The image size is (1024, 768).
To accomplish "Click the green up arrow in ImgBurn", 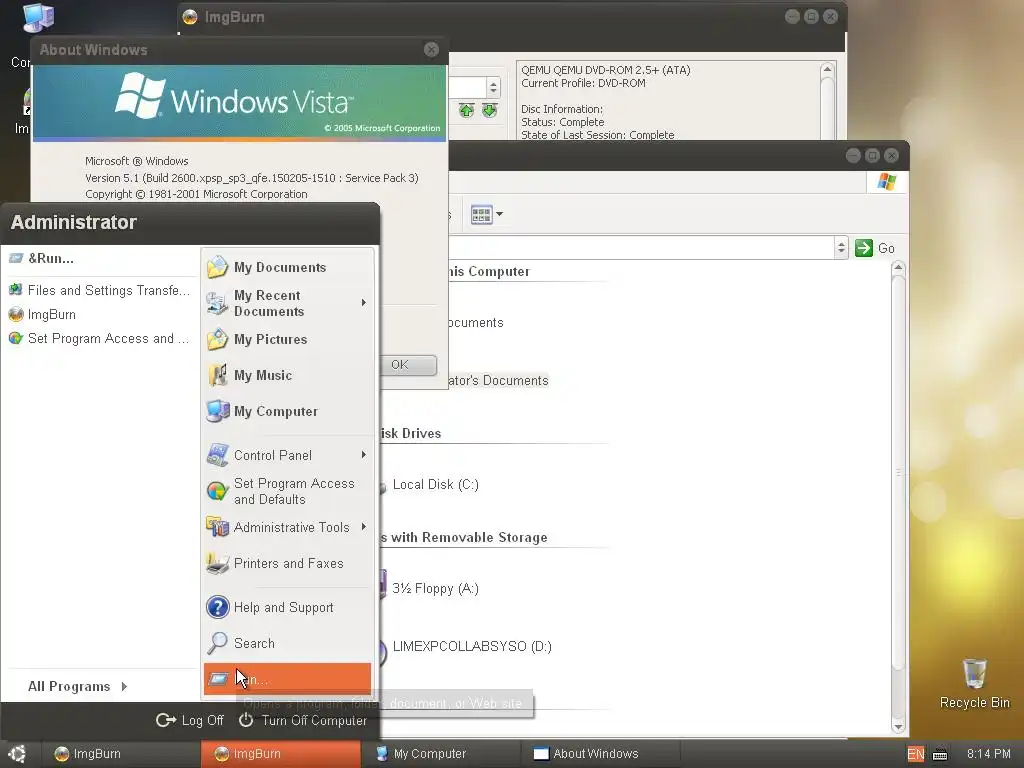I will 466,110.
